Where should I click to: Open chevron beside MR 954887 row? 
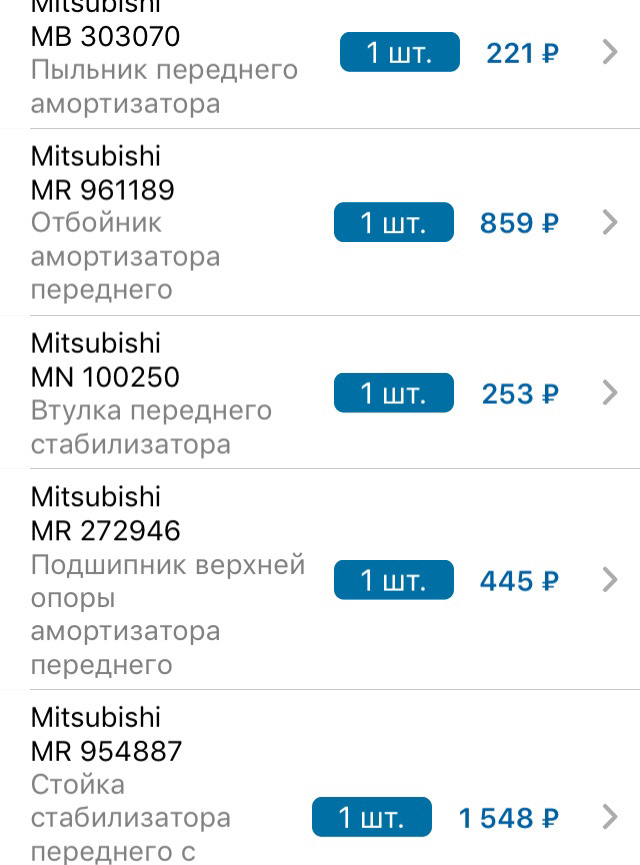coord(610,818)
